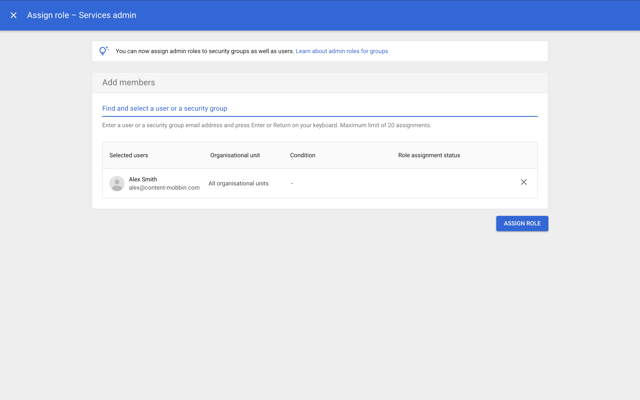Select the Alex Smith name text
This screenshot has height=400, width=640.
tap(143, 179)
